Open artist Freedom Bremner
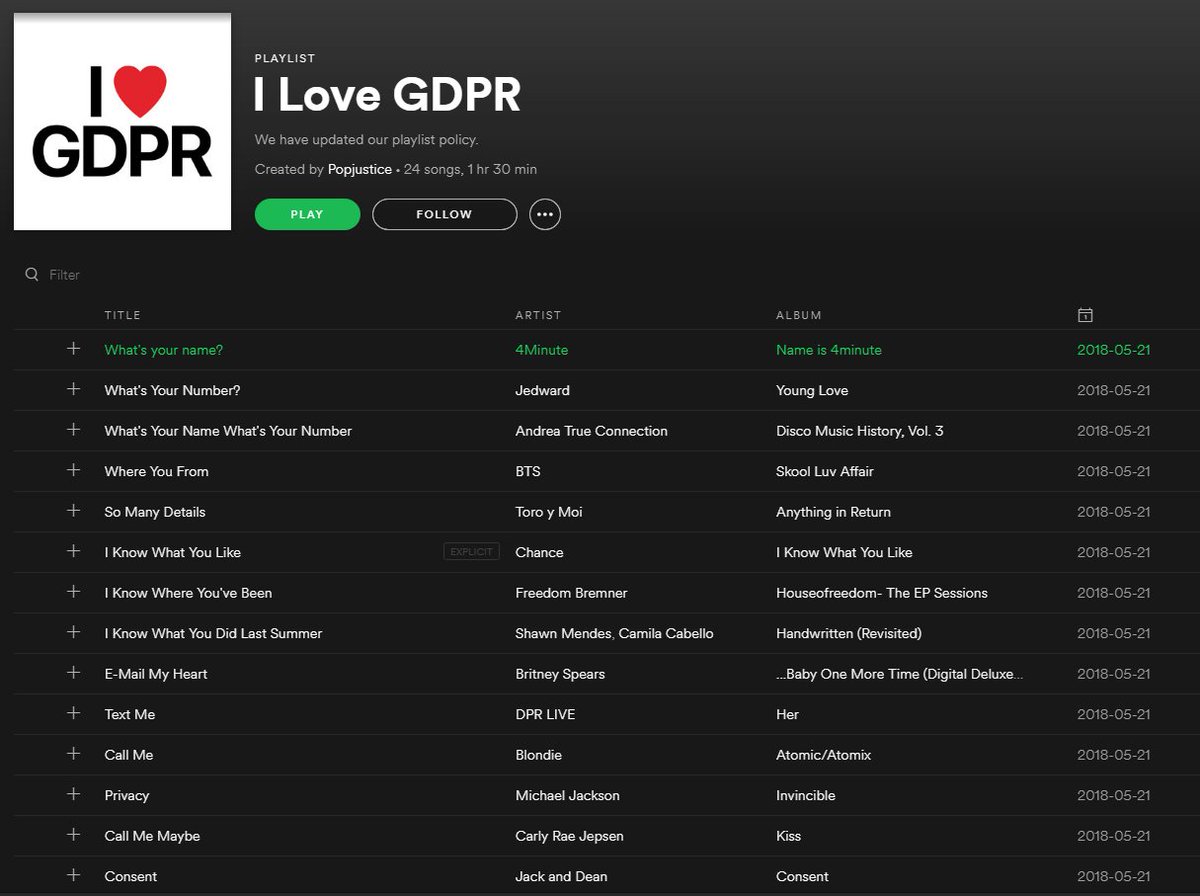 571,593
